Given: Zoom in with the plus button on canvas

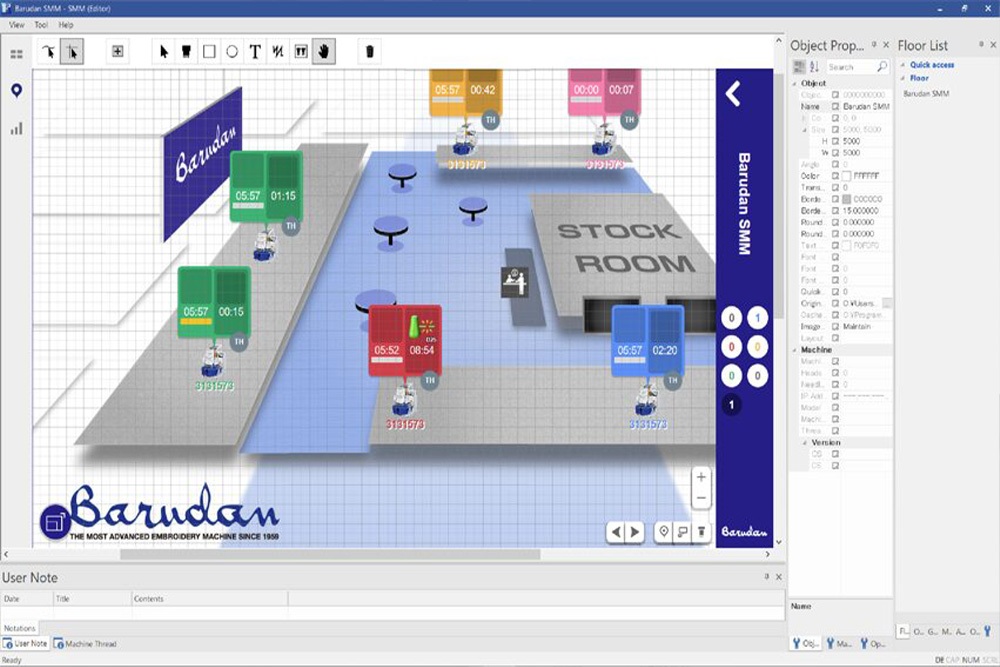Looking at the screenshot, I should tap(701, 477).
